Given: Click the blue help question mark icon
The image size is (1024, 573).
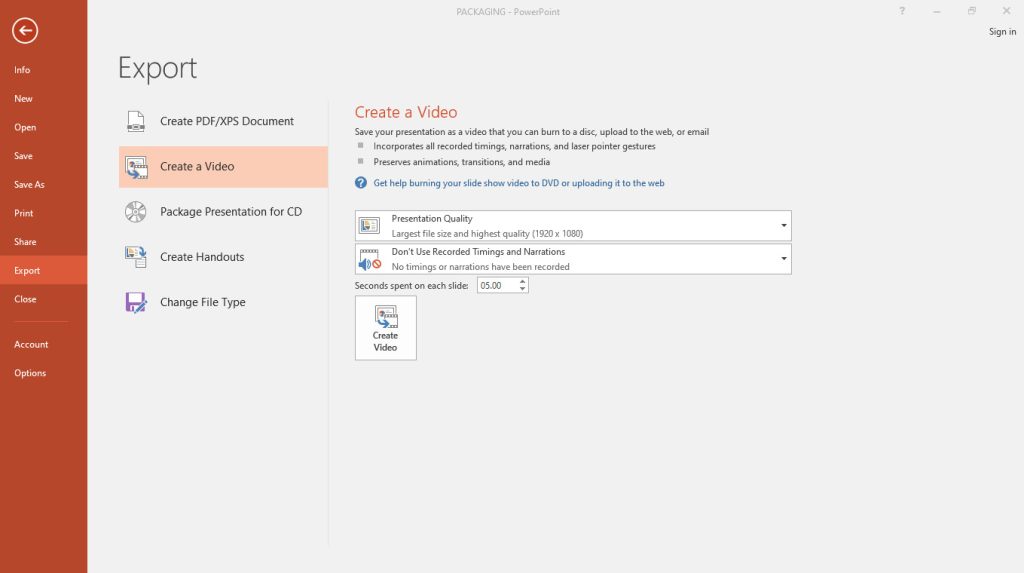Looking at the screenshot, I should click(x=360, y=183).
